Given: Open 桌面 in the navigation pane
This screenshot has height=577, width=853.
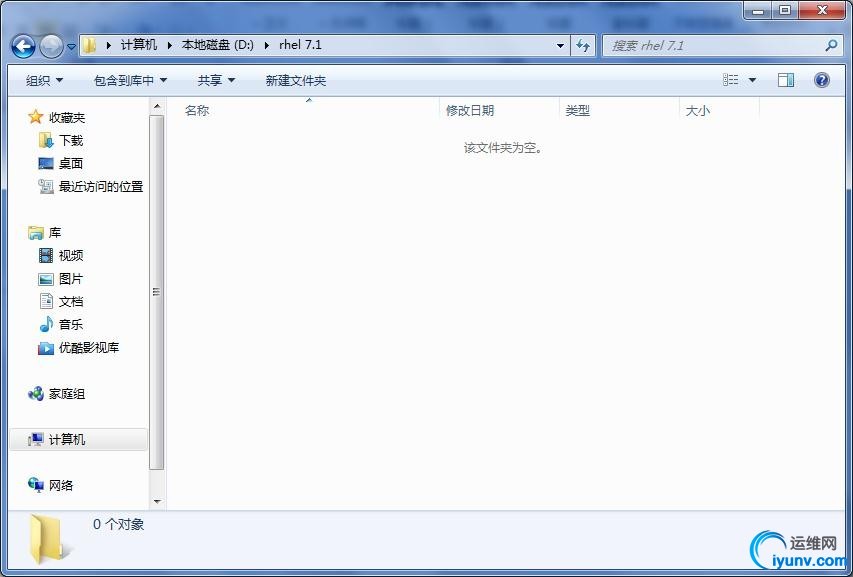Looking at the screenshot, I should (x=71, y=164).
